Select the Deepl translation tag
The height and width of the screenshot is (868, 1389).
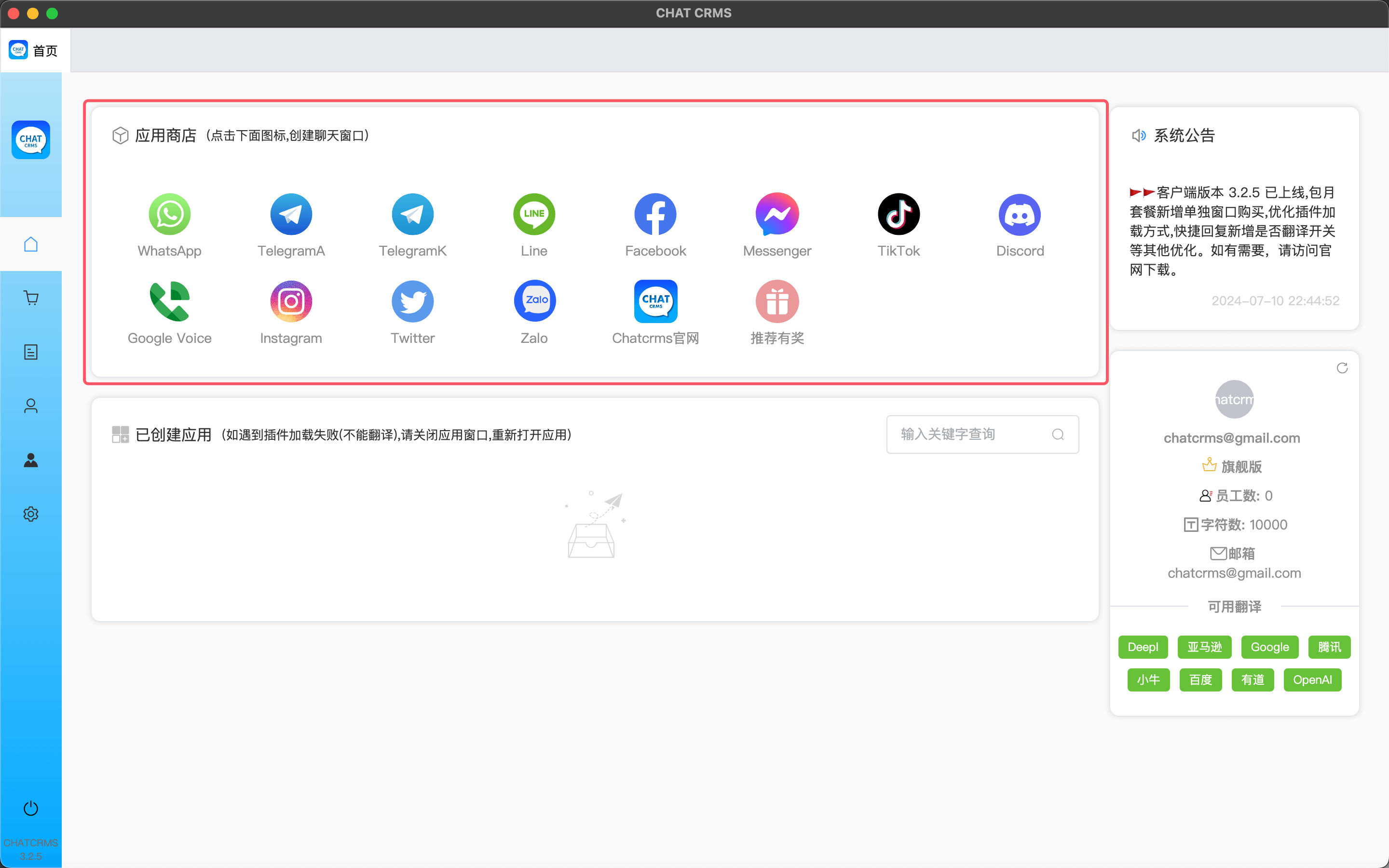pos(1142,647)
